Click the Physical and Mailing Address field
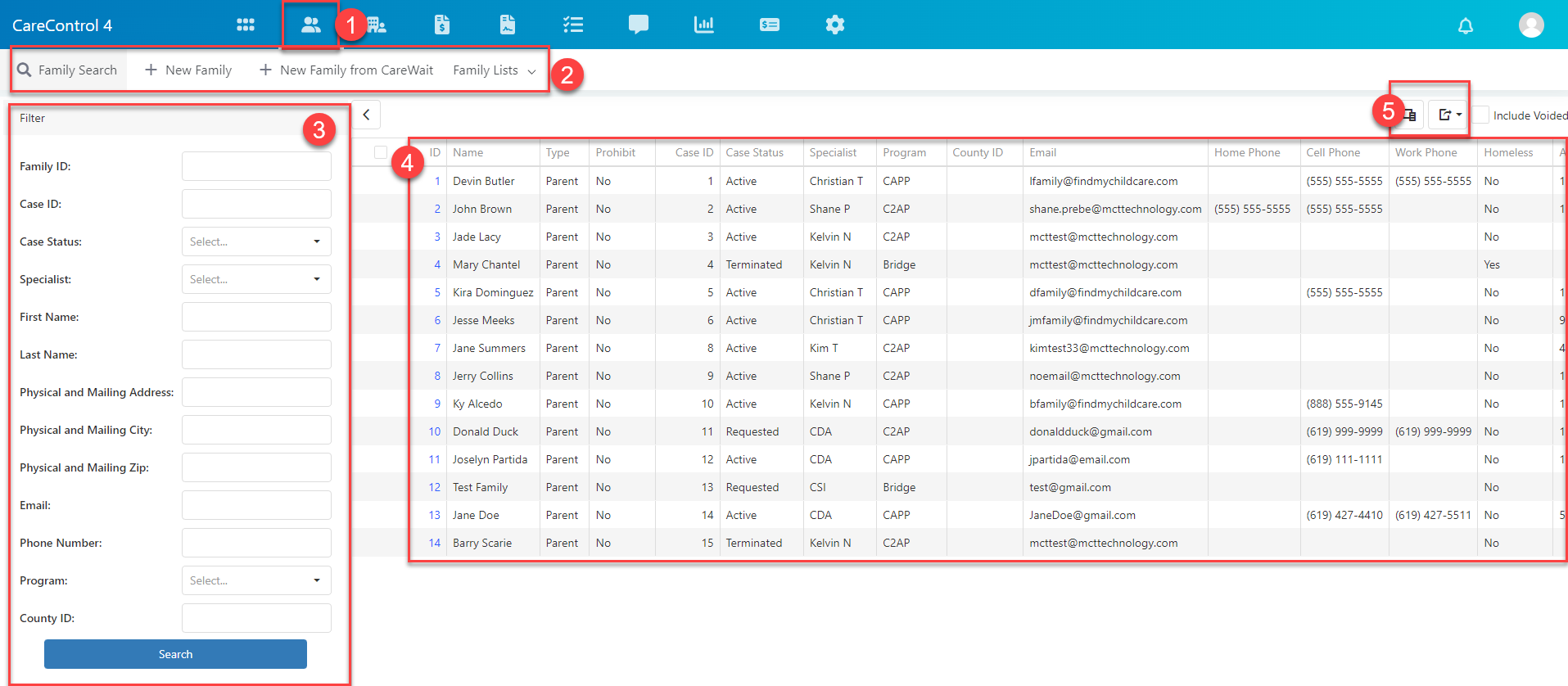This screenshot has height=686, width=1568. tap(256, 392)
